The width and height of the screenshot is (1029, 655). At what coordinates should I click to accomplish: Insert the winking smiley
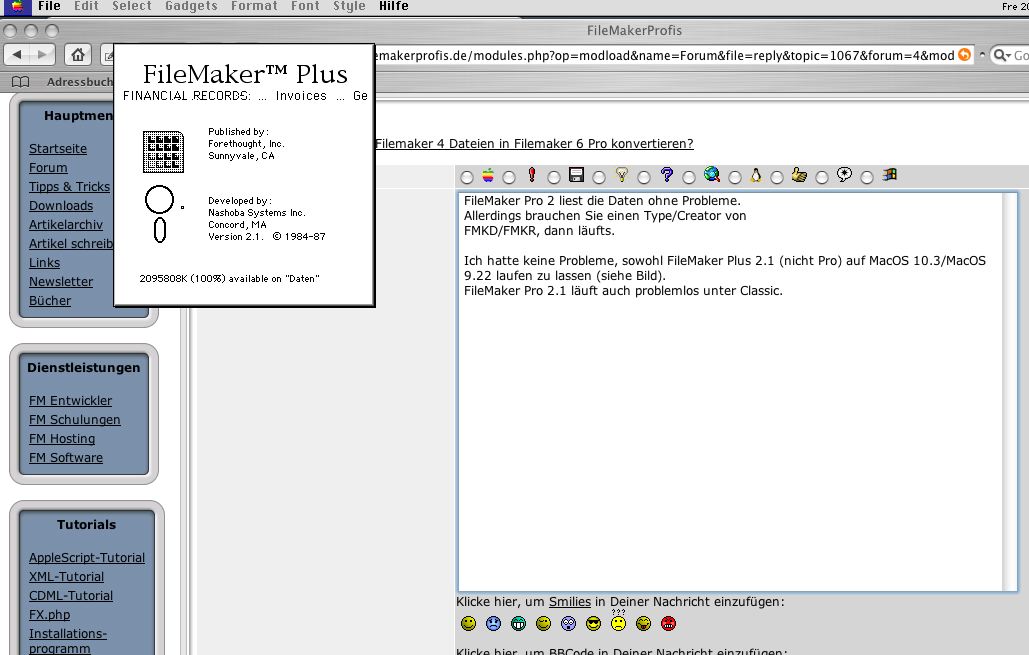click(x=543, y=623)
